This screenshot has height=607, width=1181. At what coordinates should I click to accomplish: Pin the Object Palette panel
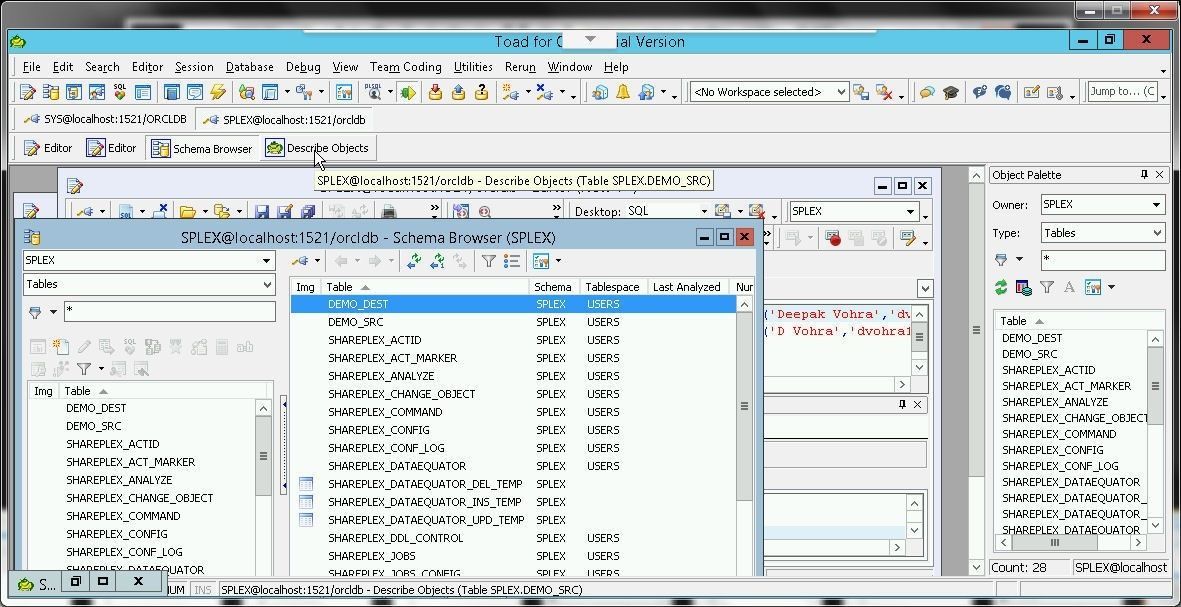[x=1144, y=175]
